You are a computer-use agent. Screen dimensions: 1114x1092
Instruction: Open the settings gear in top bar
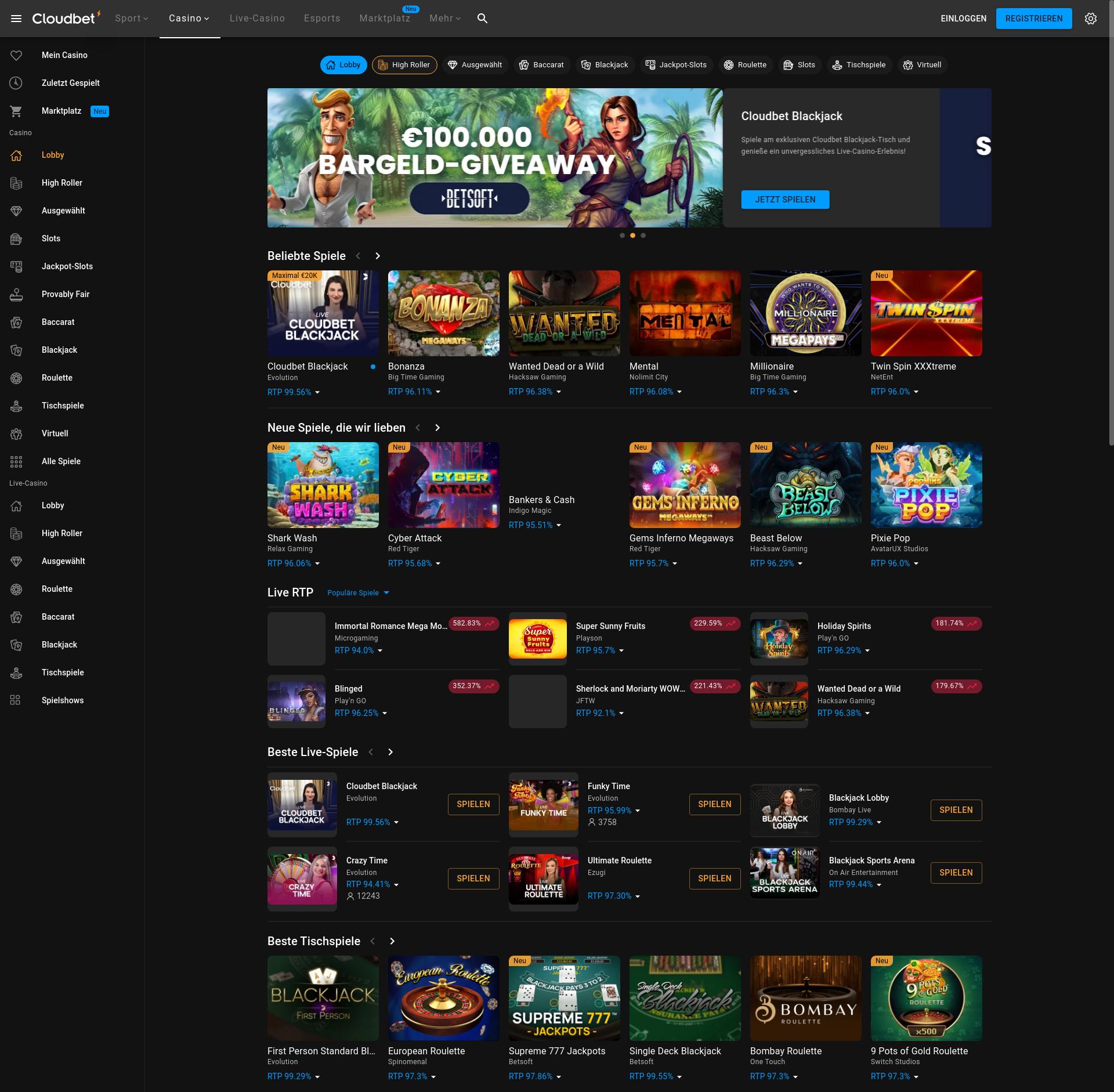point(1091,18)
